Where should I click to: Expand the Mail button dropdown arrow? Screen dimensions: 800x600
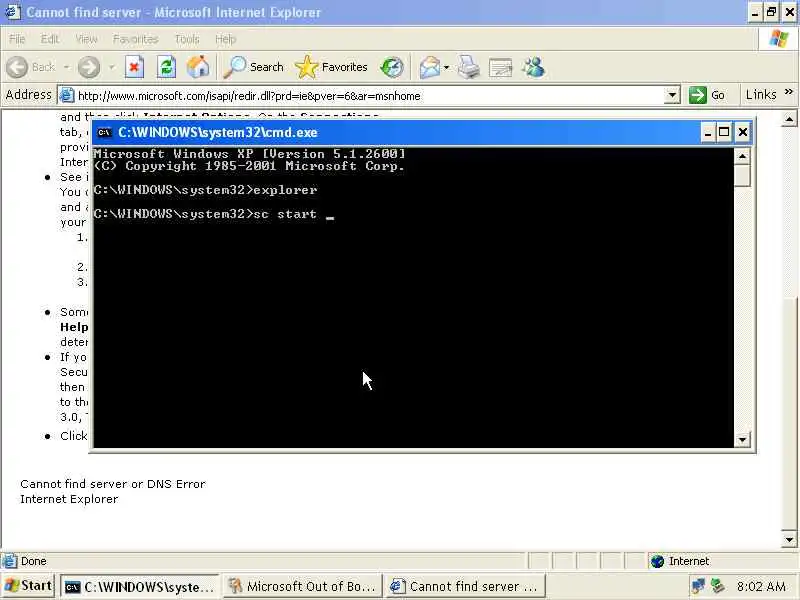(x=446, y=67)
